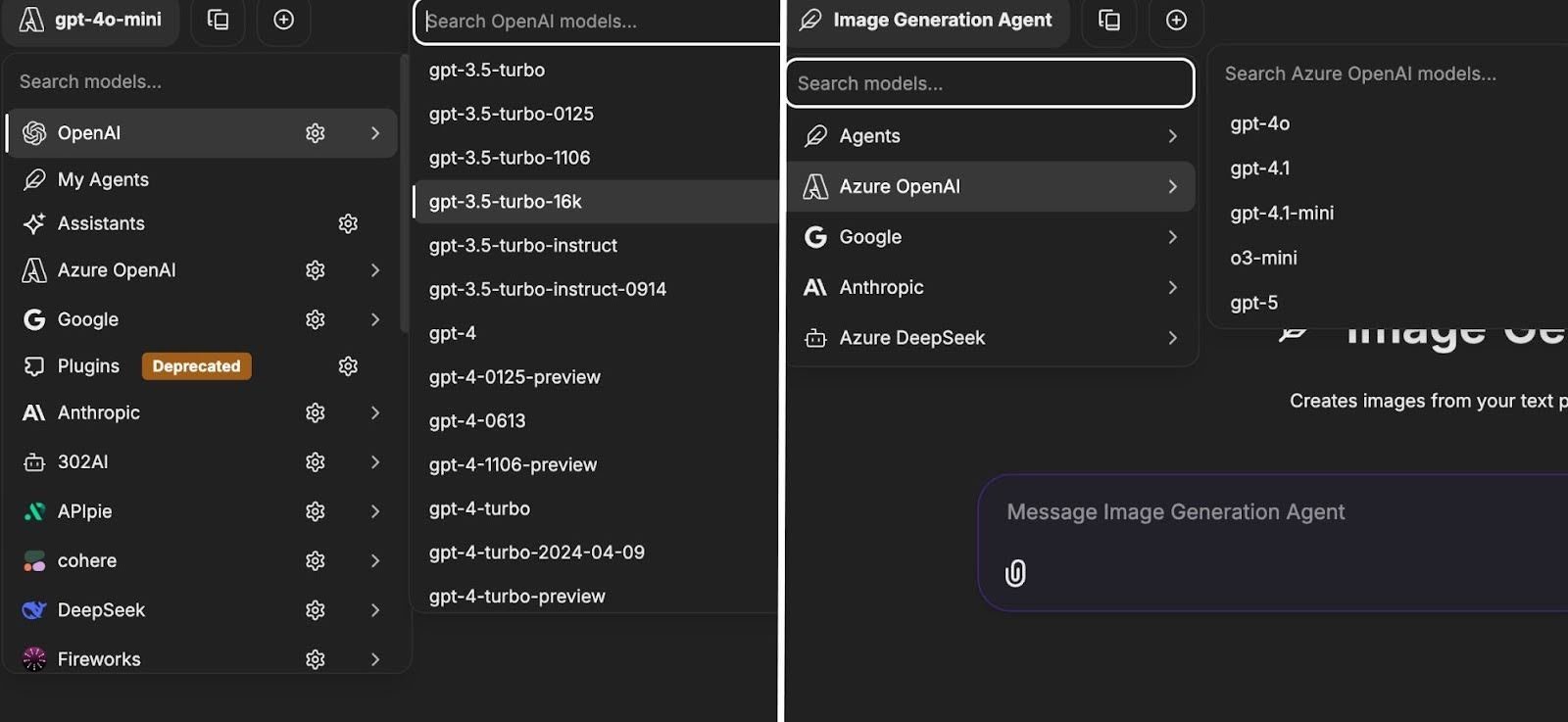Focus the left Search models field
The image size is (1568, 722).
[202, 82]
